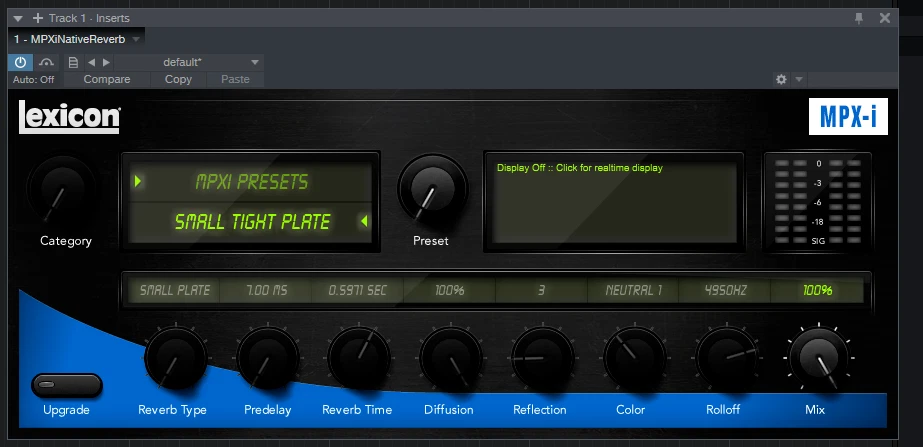Click the Compare button
The width and height of the screenshot is (923, 447).
pyautogui.click(x=107, y=79)
